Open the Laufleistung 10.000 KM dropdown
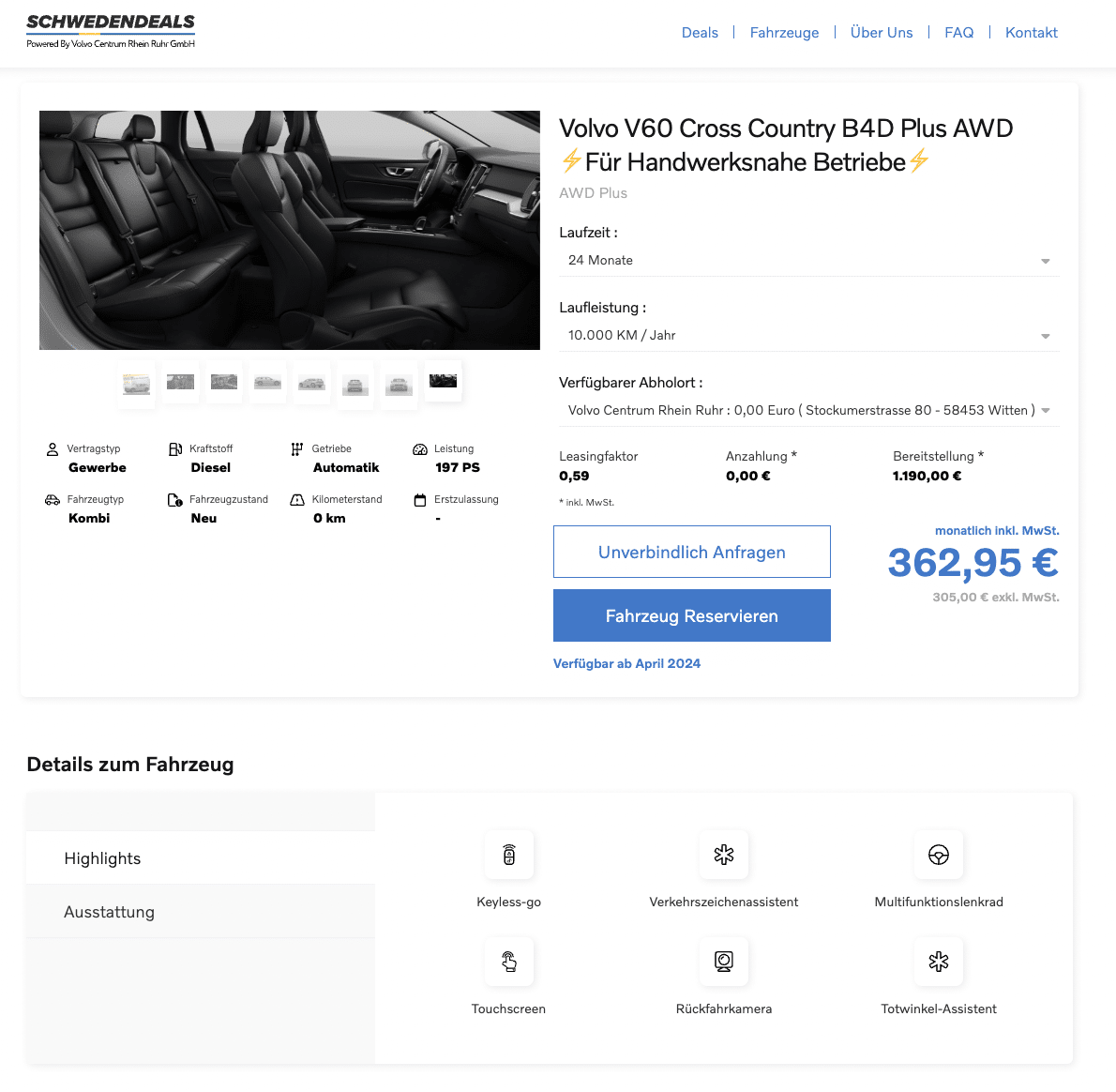This screenshot has height=1092, width=1116. 809,335
